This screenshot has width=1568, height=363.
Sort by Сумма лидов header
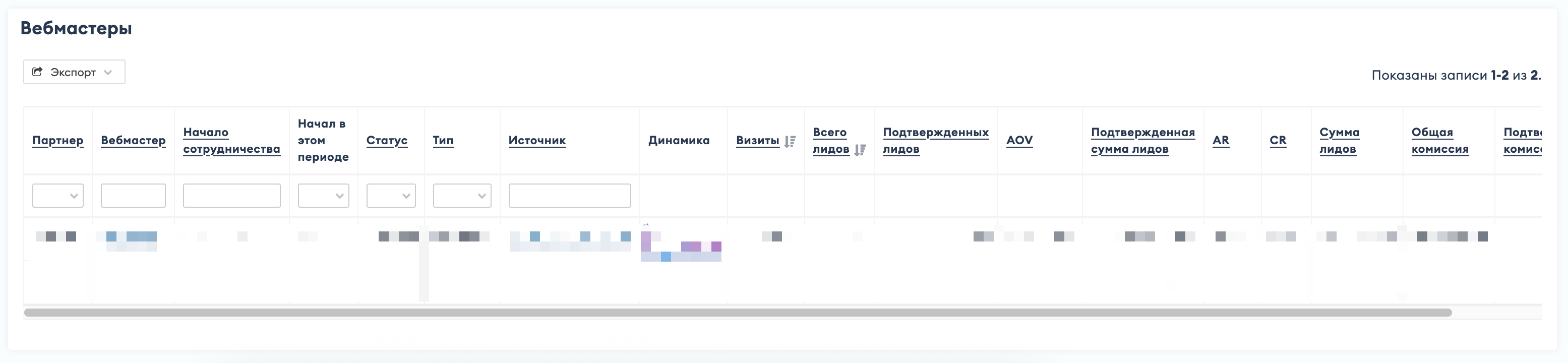(1339, 141)
